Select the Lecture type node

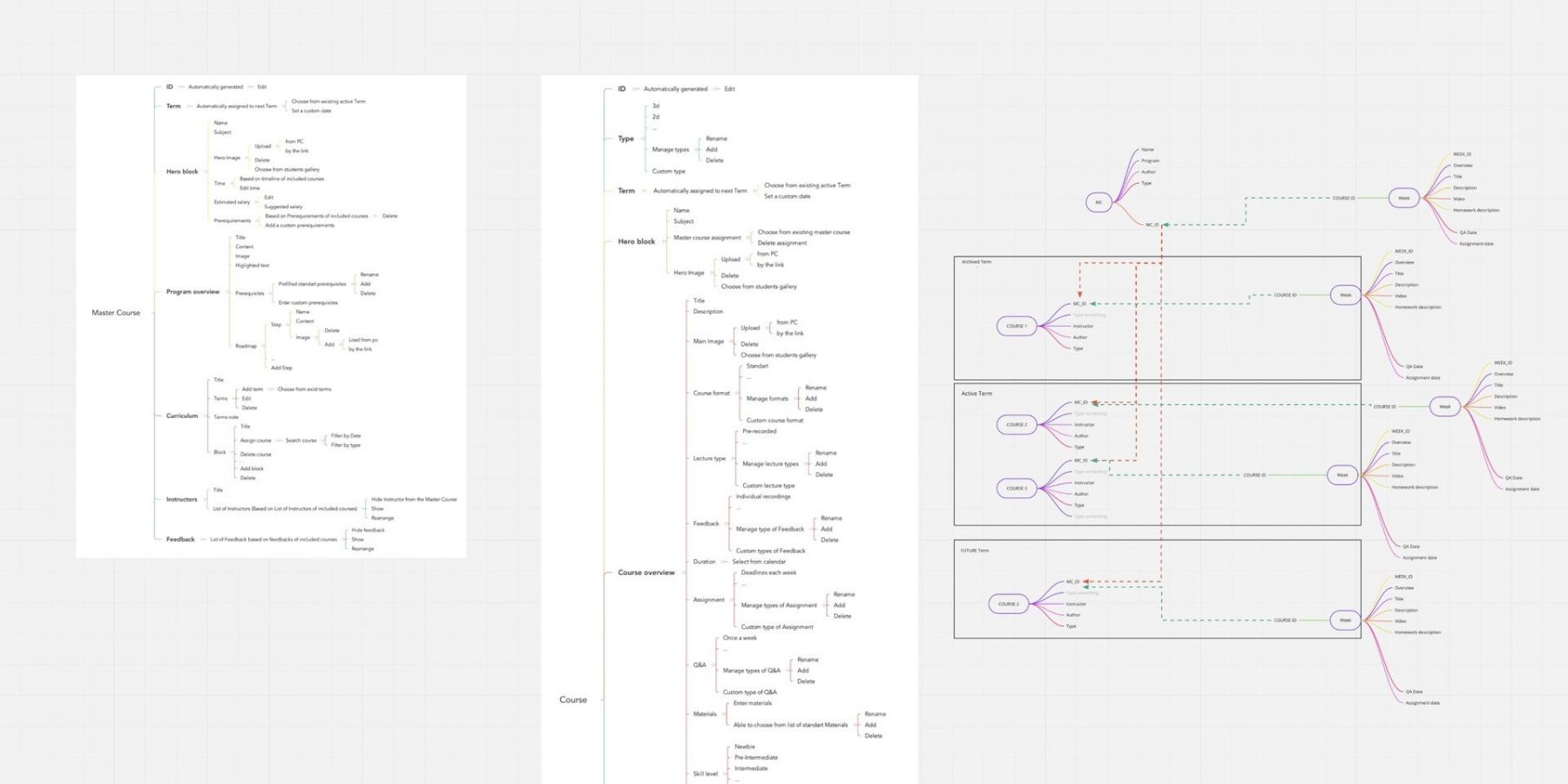pos(709,458)
